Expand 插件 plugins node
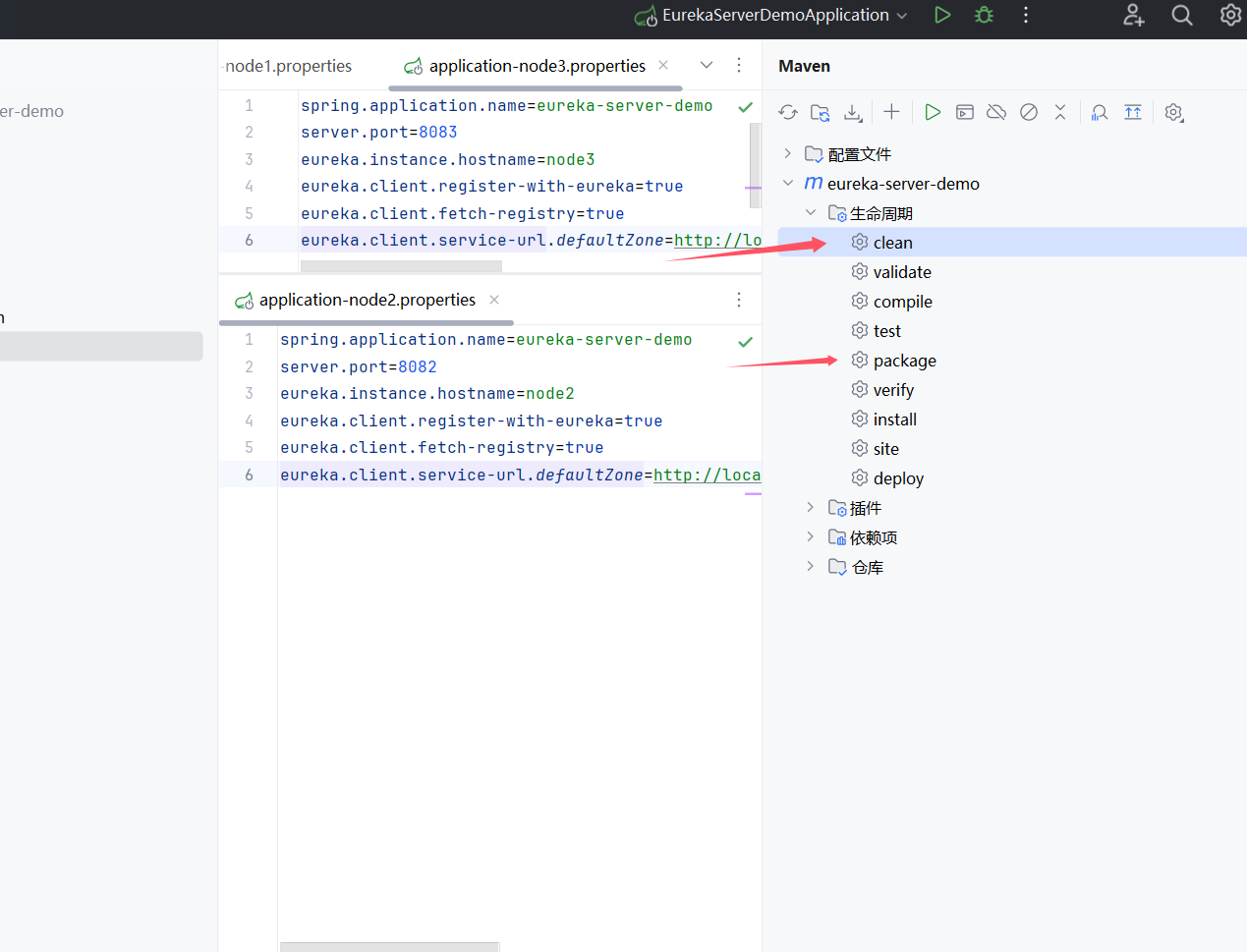 [811, 507]
